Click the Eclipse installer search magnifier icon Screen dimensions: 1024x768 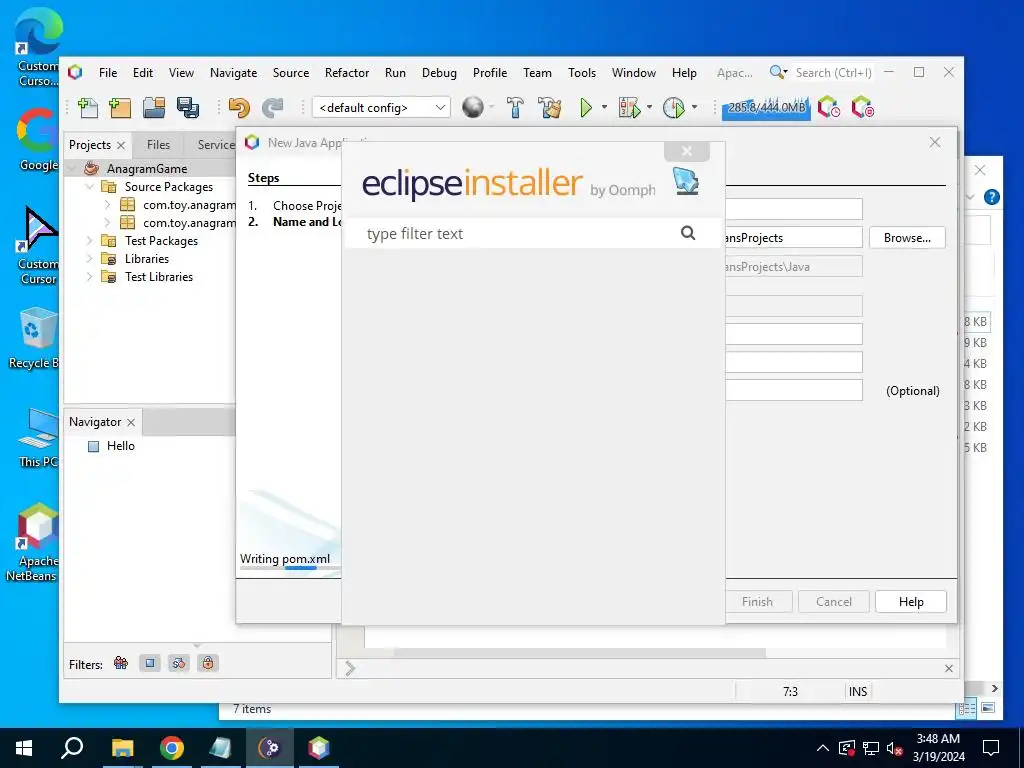click(688, 232)
